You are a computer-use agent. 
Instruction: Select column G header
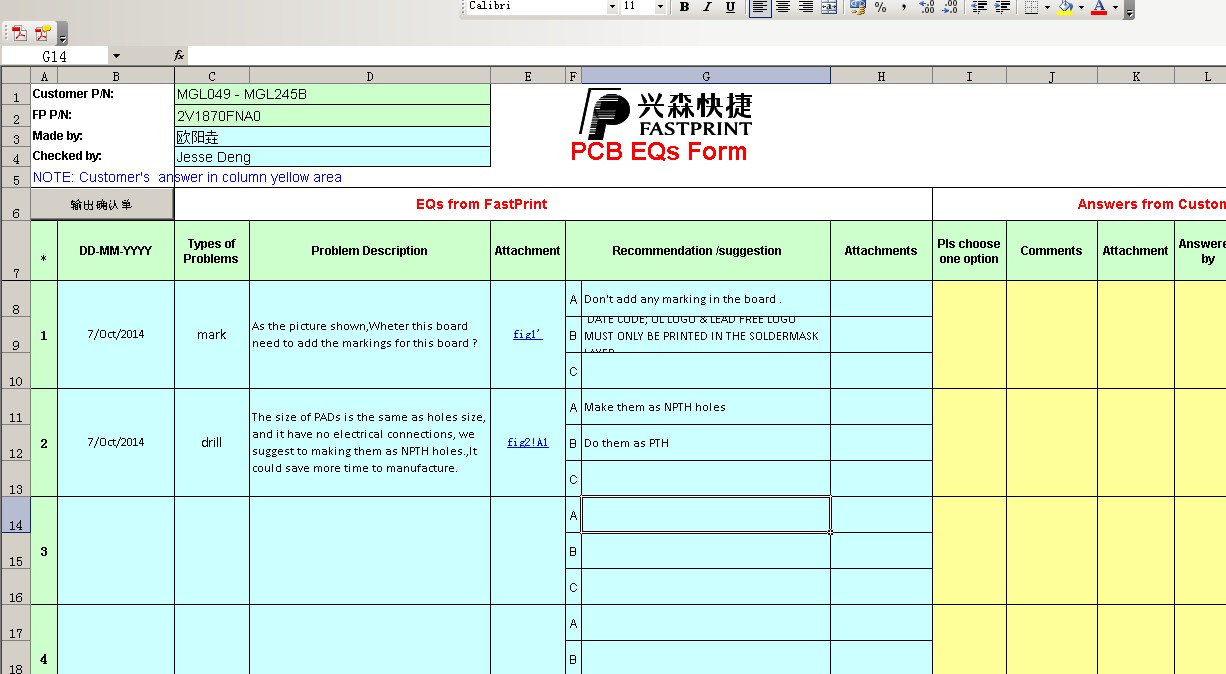706,76
